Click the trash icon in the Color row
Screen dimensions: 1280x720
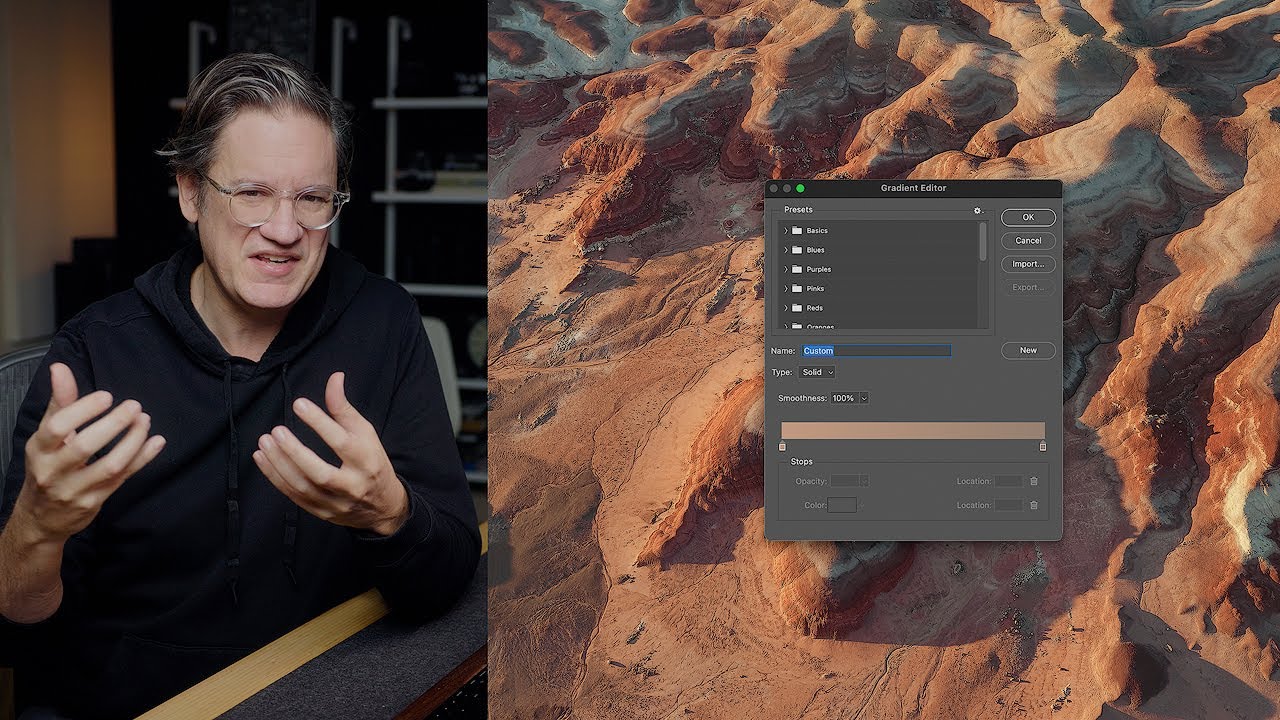(1034, 505)
